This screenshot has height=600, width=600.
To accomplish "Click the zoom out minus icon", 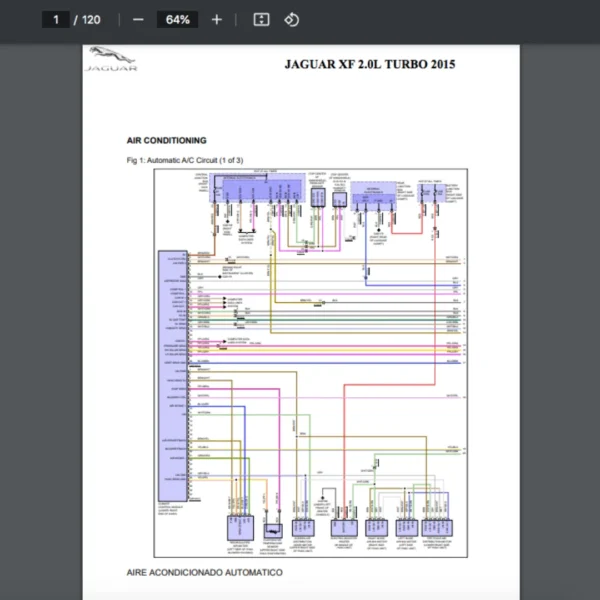I will (x=138, y=20).
